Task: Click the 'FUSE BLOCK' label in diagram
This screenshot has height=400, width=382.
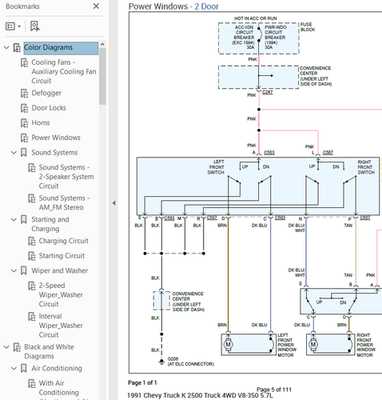Action: tap(308, 27)
